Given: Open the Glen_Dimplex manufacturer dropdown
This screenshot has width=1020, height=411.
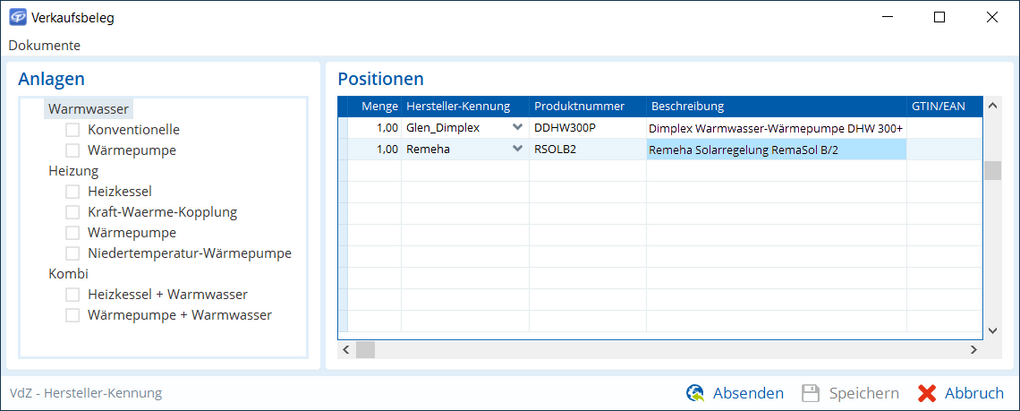Looking at the screenshot, I should [517, 128].
